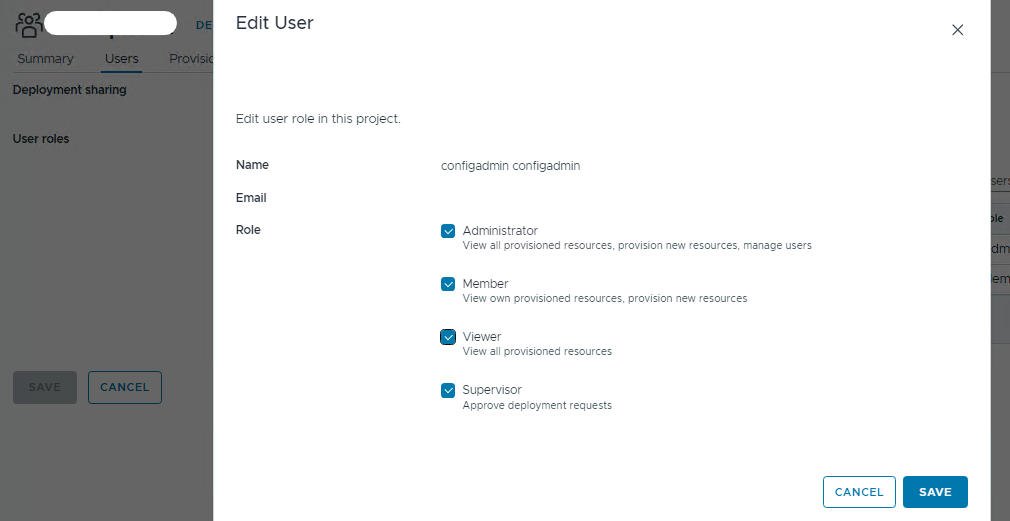1010x521 pixels.
Task: Click the configadmin configadmin name value
Action: [x=510, y=166]
